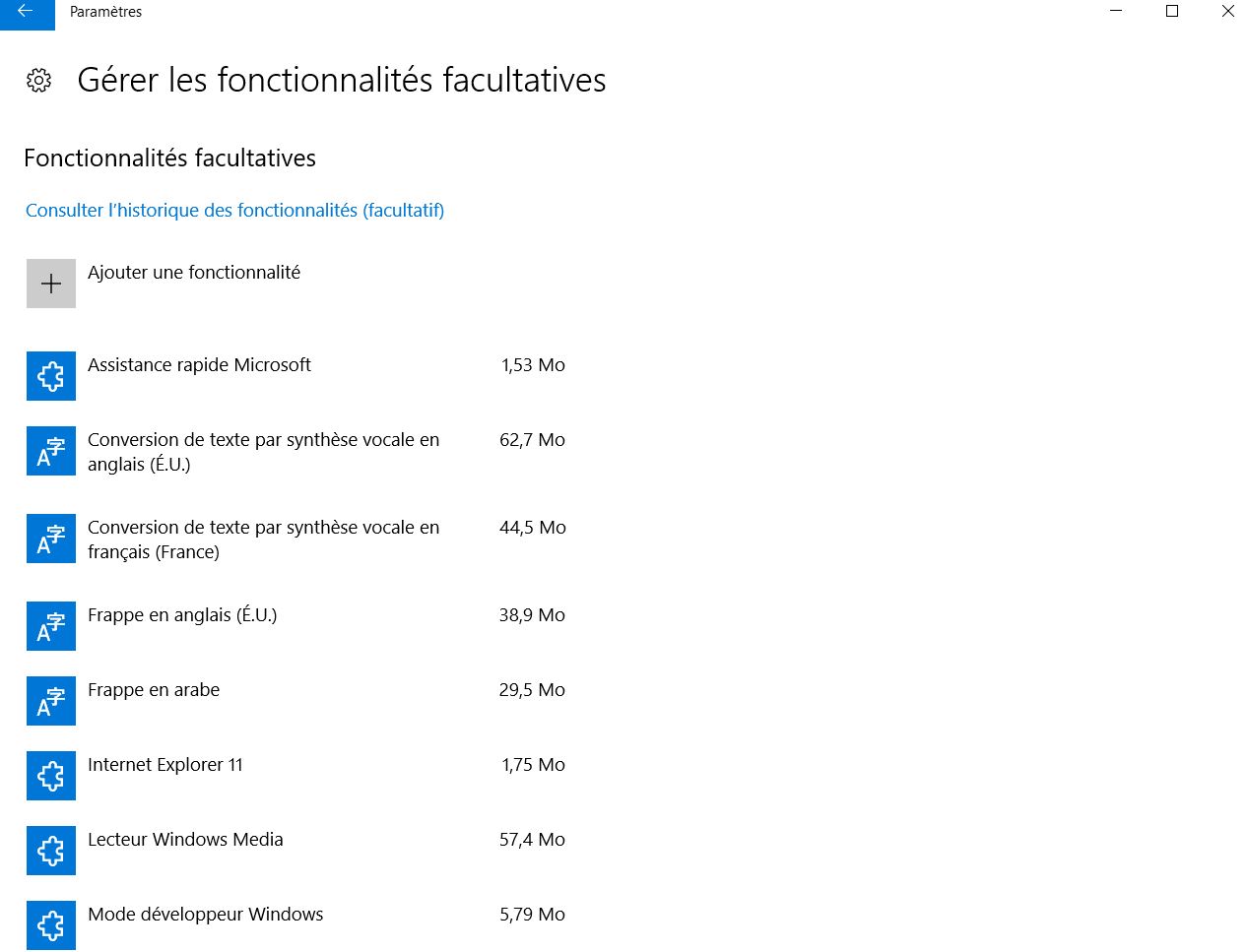
Task: Click the Frappe en anglais language icon
Action: point(51,626)
